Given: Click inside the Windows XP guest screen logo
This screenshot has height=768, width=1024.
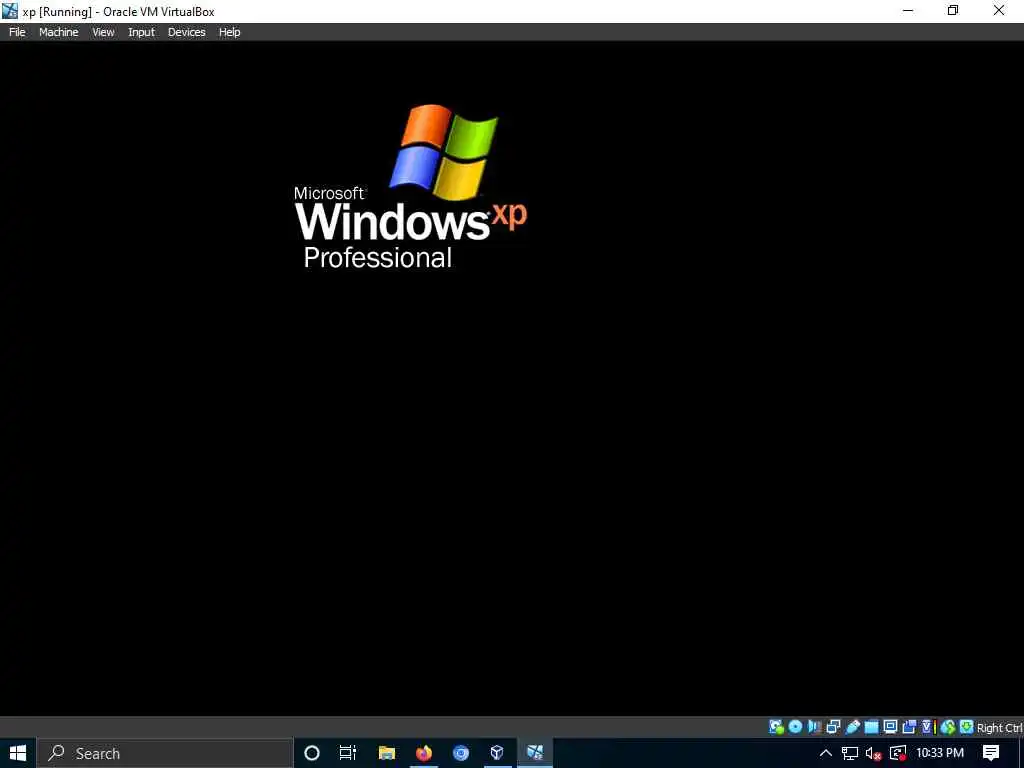Looking at the screenshot, I should [410, 187].
